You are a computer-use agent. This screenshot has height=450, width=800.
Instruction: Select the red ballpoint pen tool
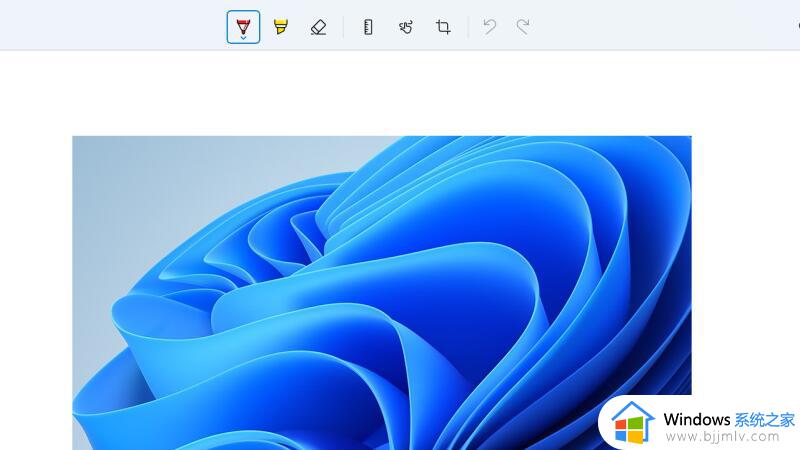243,27
